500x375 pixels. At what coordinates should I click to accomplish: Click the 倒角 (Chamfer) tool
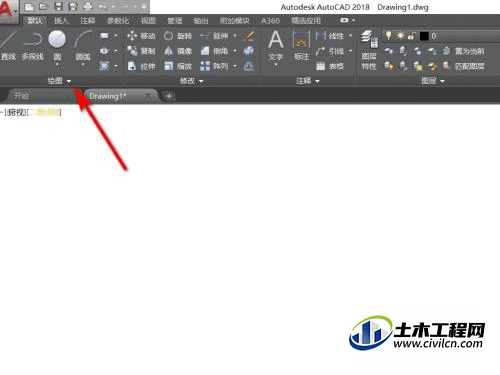(214, 51)
